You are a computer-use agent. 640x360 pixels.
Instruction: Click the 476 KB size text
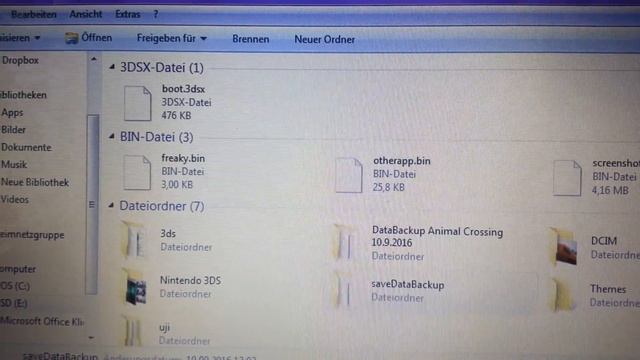click(176, 116)
